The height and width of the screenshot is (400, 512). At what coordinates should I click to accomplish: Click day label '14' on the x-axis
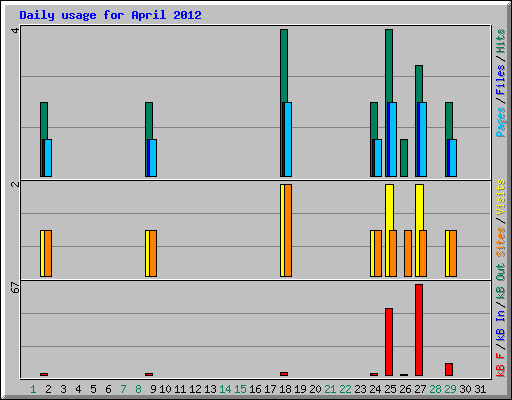(225, 389)
